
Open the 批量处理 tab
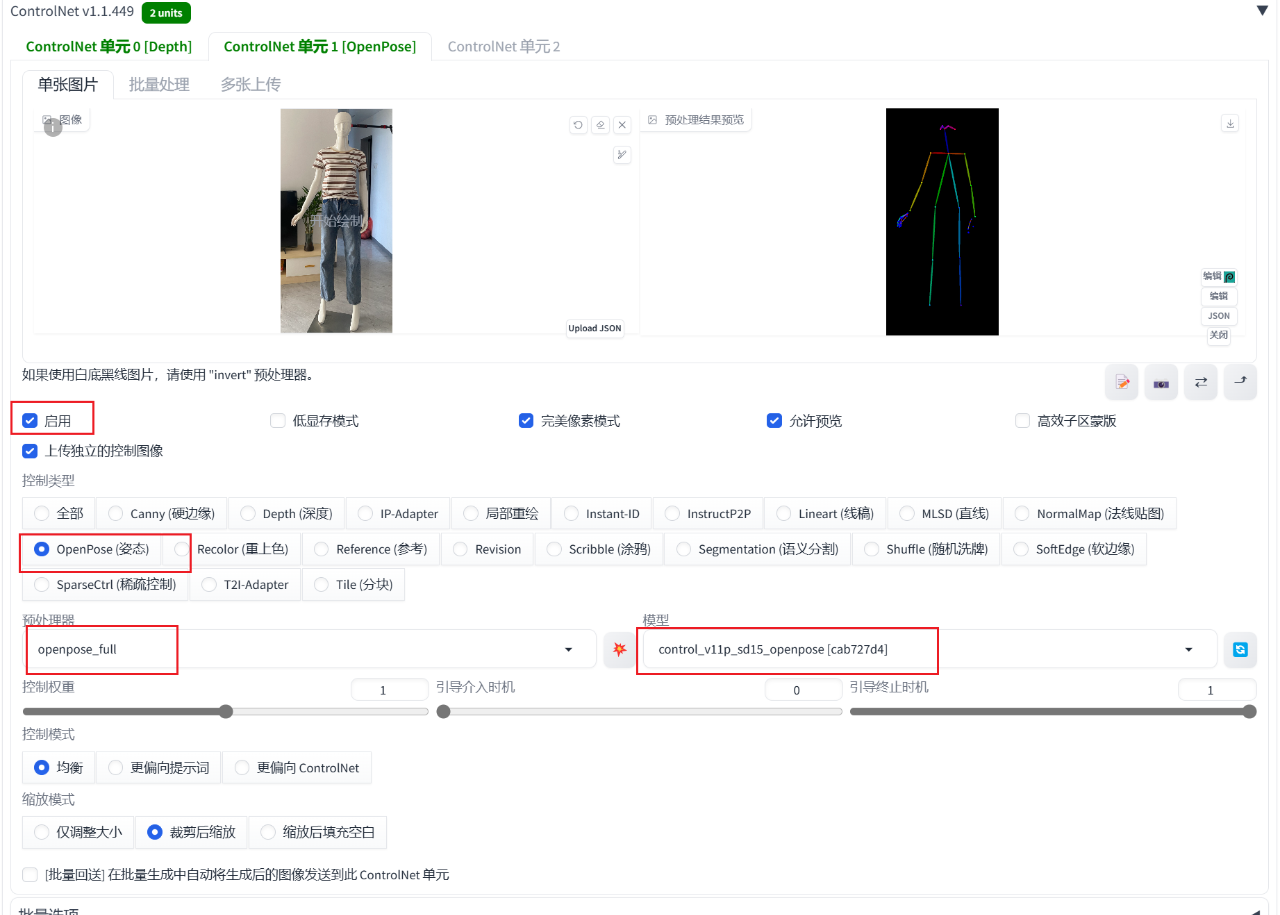tap(159, 85)
